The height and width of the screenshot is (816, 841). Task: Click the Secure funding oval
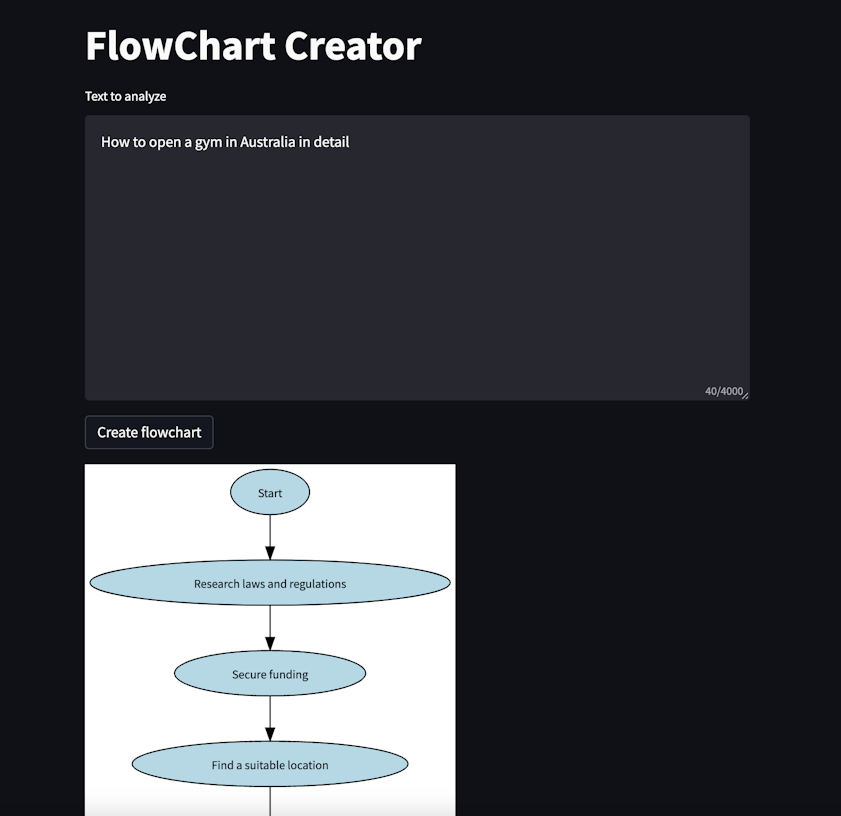(269, 674)
